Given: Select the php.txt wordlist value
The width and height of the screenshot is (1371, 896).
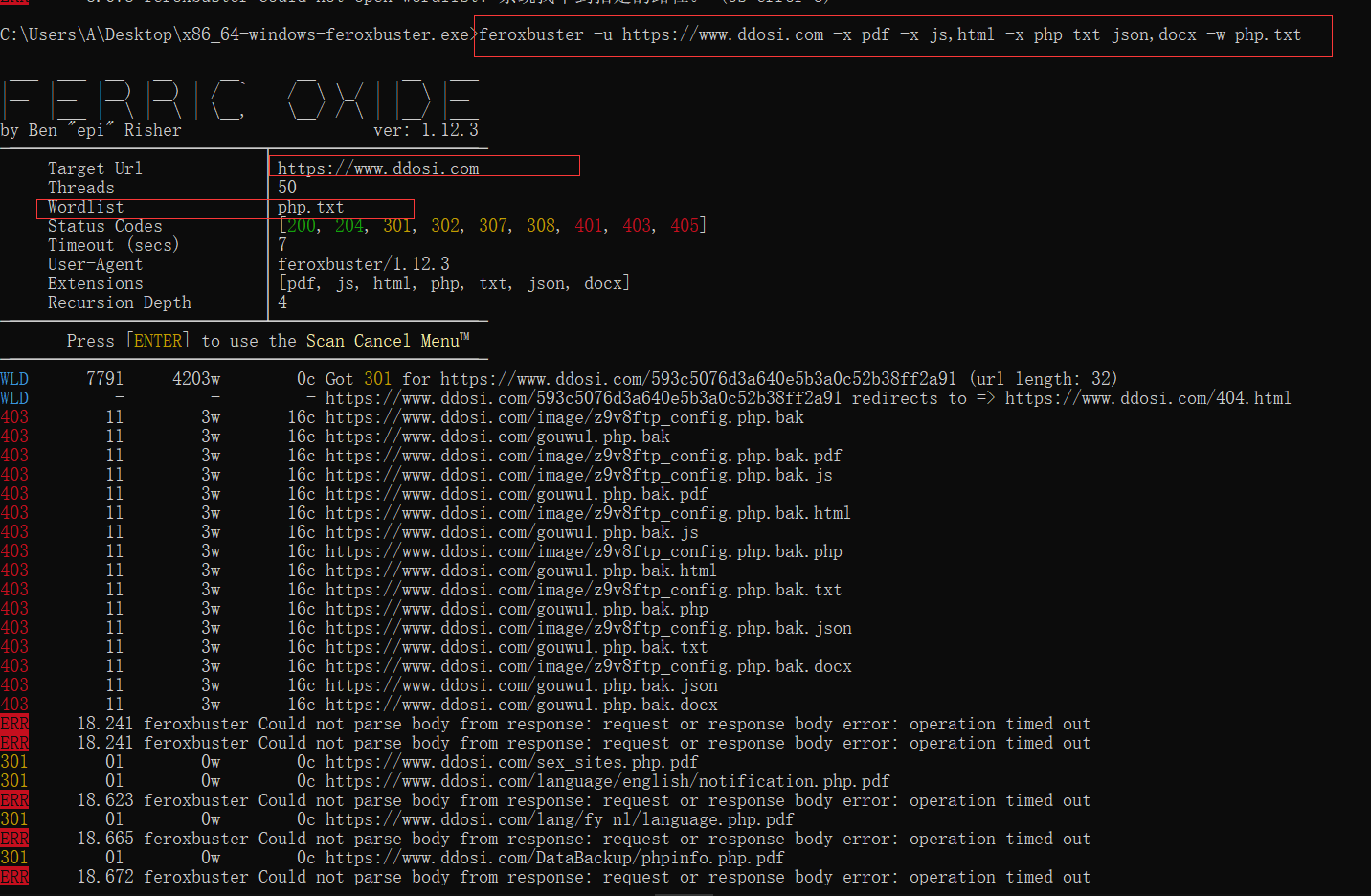Looking at the screenshot, I should [x=310, y=207].
